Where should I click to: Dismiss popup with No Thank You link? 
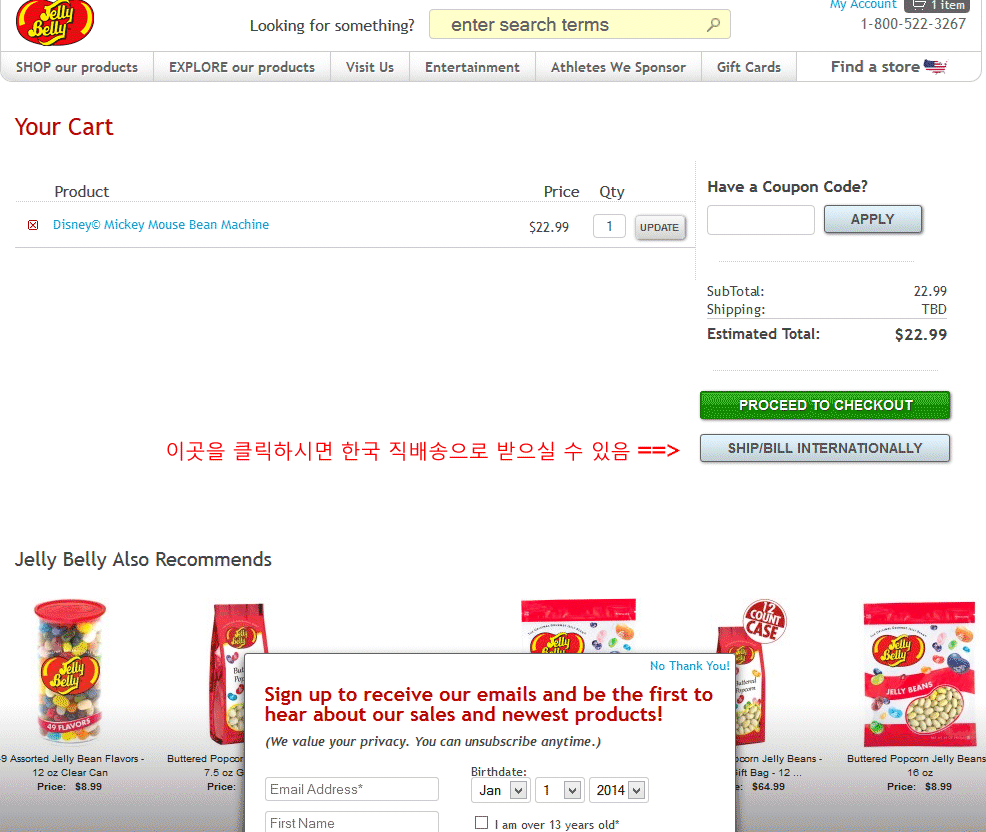[x=690, y=666]
